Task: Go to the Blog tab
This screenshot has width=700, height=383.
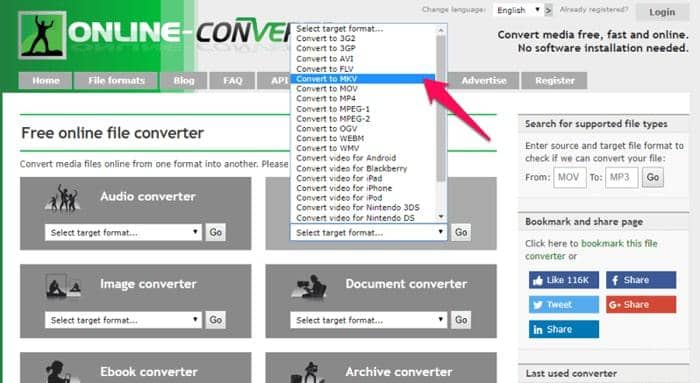Action: (183, 81)
